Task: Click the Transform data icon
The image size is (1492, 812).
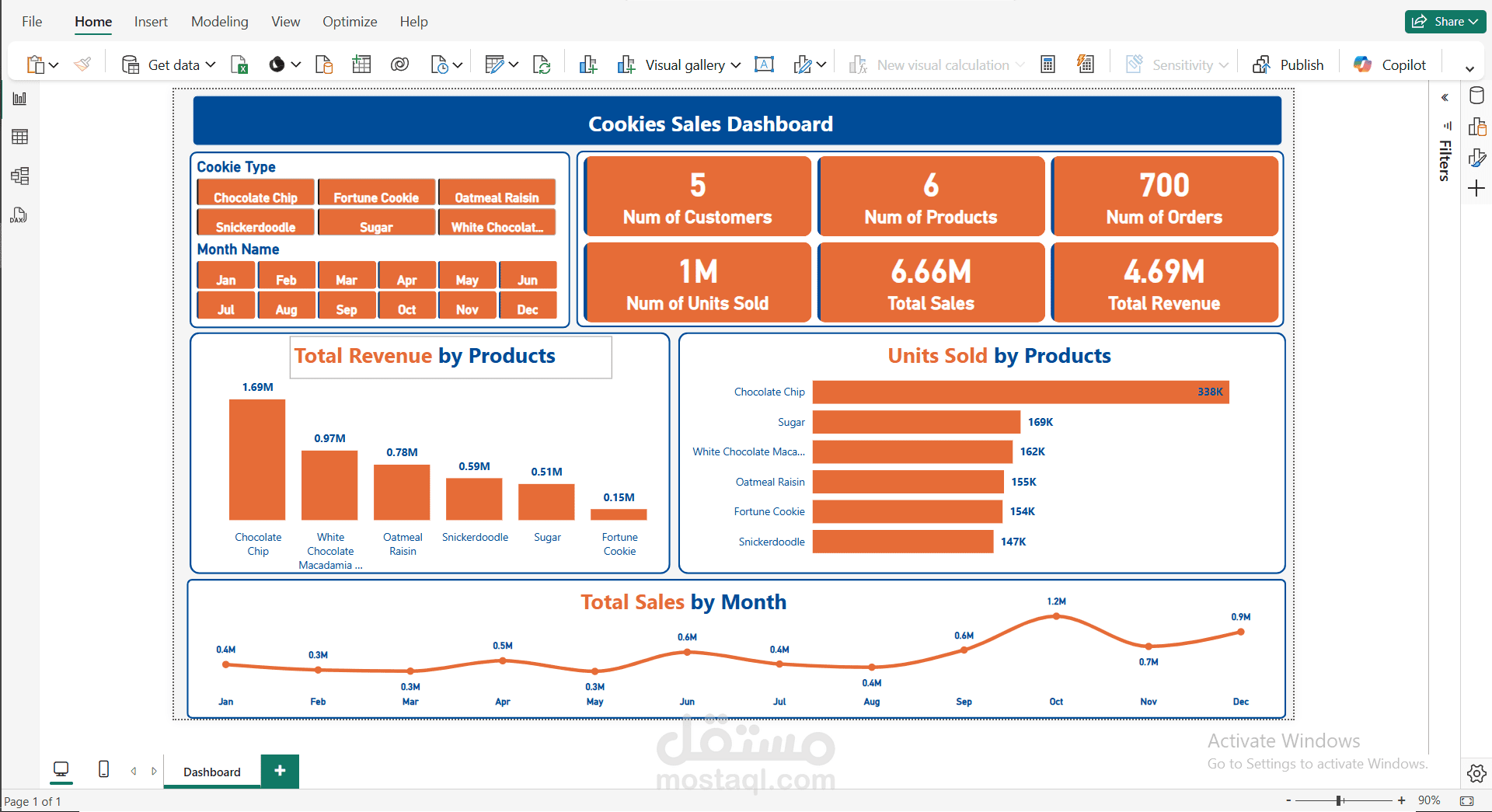Action: 494,64
